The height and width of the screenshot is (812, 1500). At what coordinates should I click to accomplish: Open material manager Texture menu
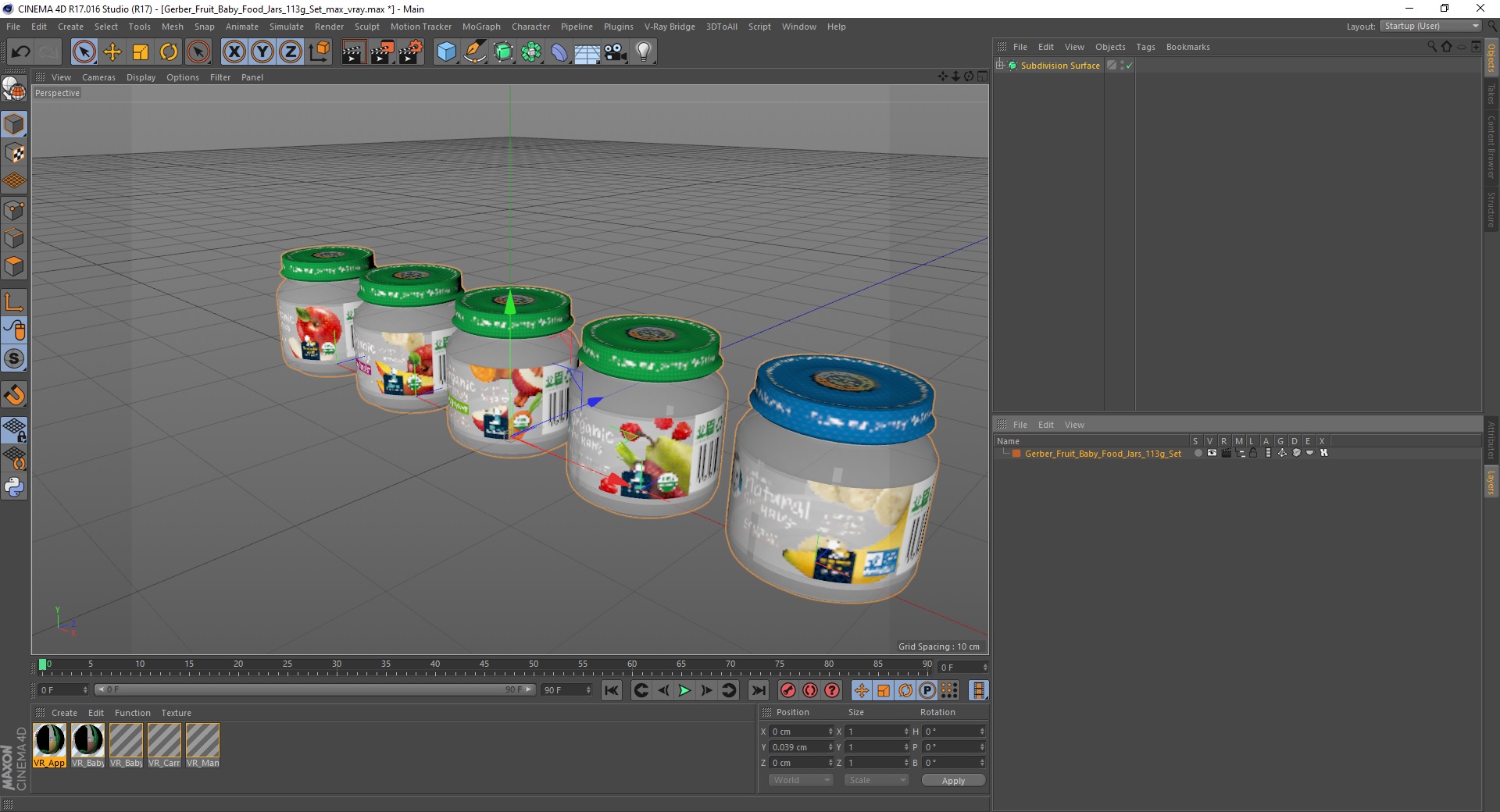(x=176, y=713)
